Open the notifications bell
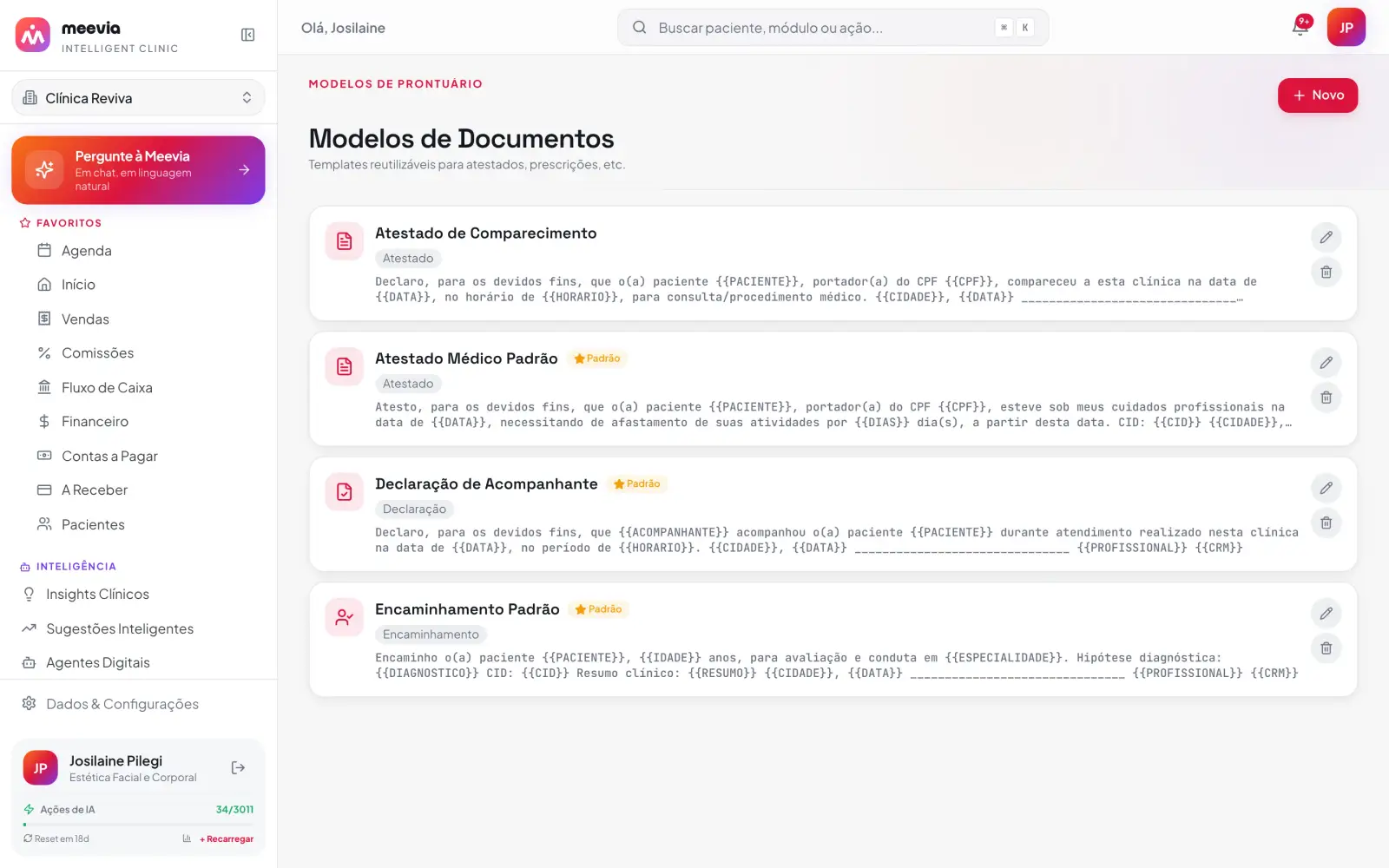 click(1300, 27)
